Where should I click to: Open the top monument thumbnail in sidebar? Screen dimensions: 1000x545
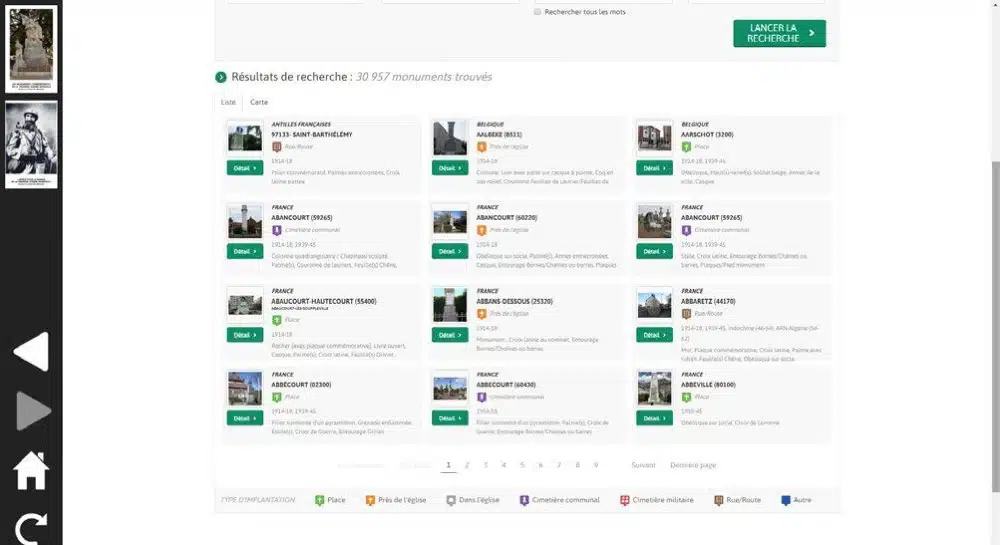32,47
